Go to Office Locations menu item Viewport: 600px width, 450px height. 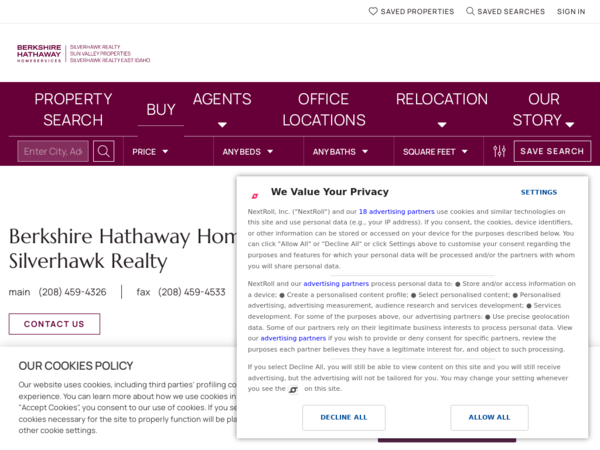coord(324,109)
